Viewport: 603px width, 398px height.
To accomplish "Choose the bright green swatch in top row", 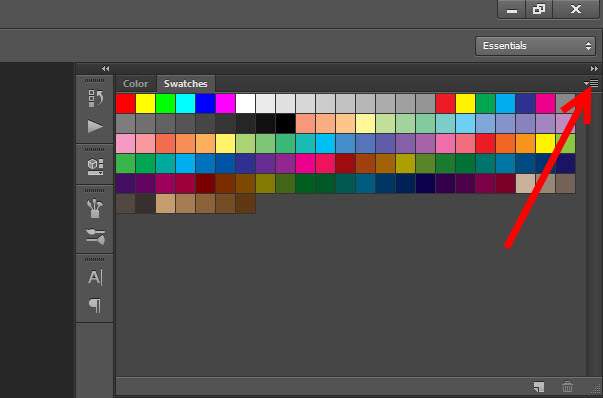I will pyautogui.click(x=165, y=103).
